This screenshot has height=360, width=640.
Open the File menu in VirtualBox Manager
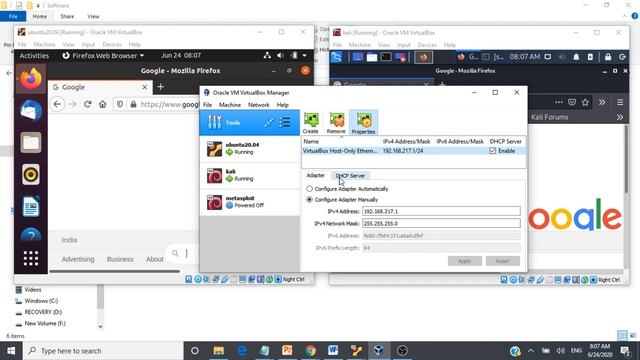[207, 105]
